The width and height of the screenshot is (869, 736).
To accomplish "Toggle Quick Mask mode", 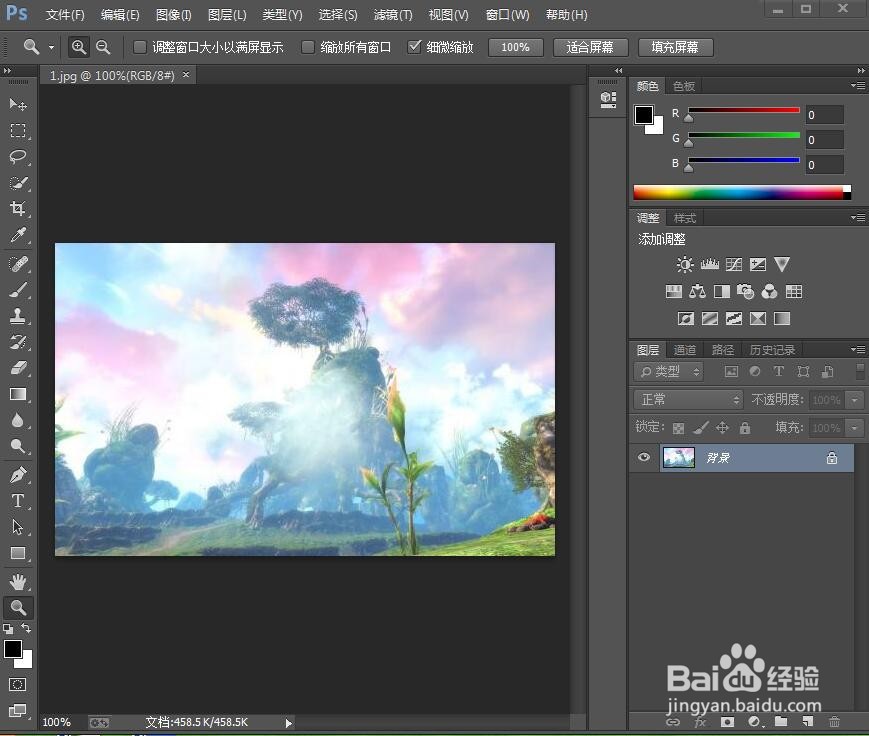I will (17, 684).
